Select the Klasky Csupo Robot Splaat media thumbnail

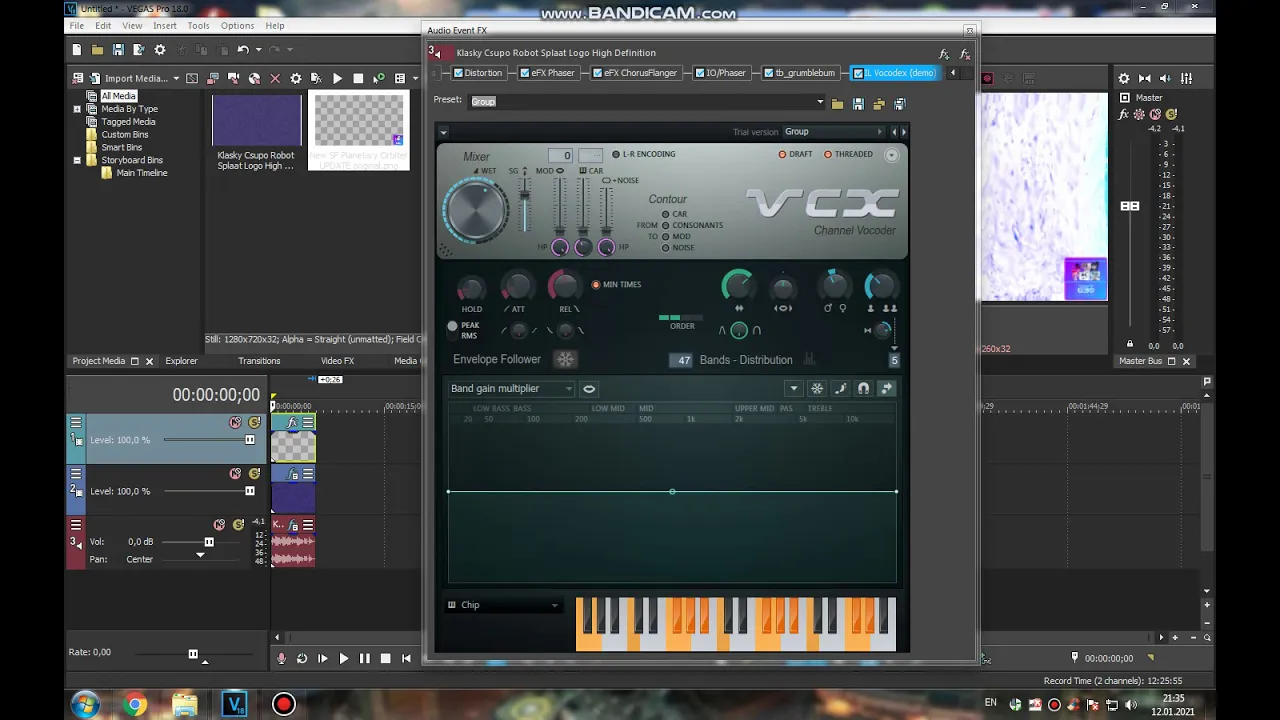click(x=256, y=121)
